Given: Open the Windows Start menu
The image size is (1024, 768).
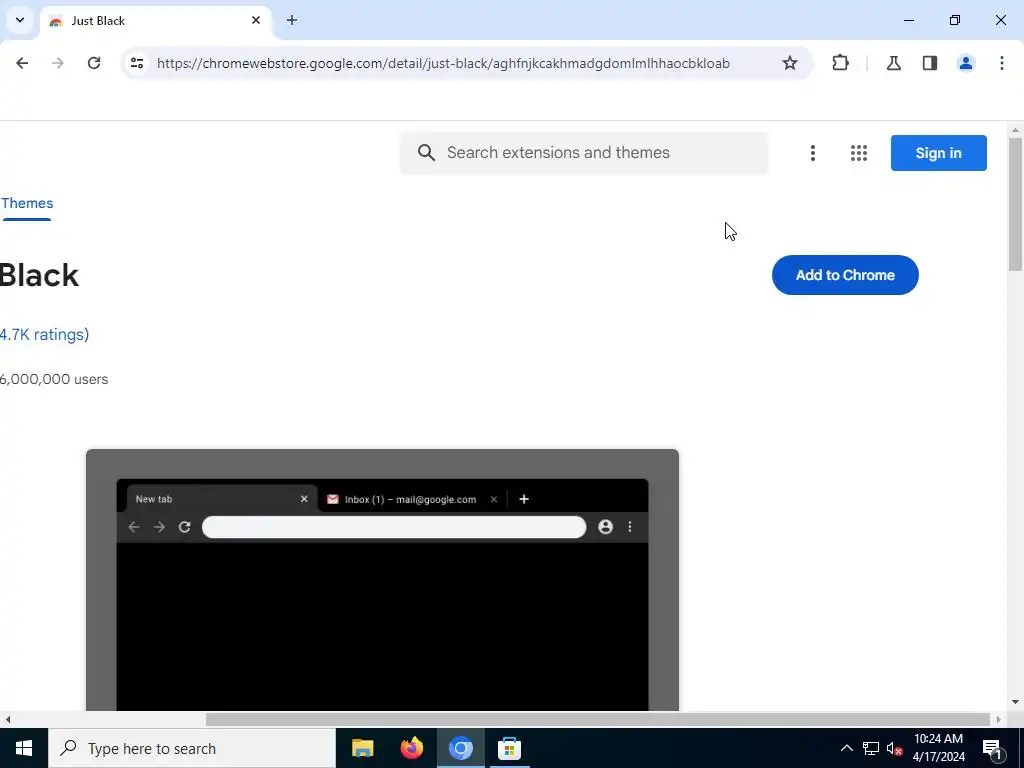Looking at the screenshot, I should coord(24,748).
